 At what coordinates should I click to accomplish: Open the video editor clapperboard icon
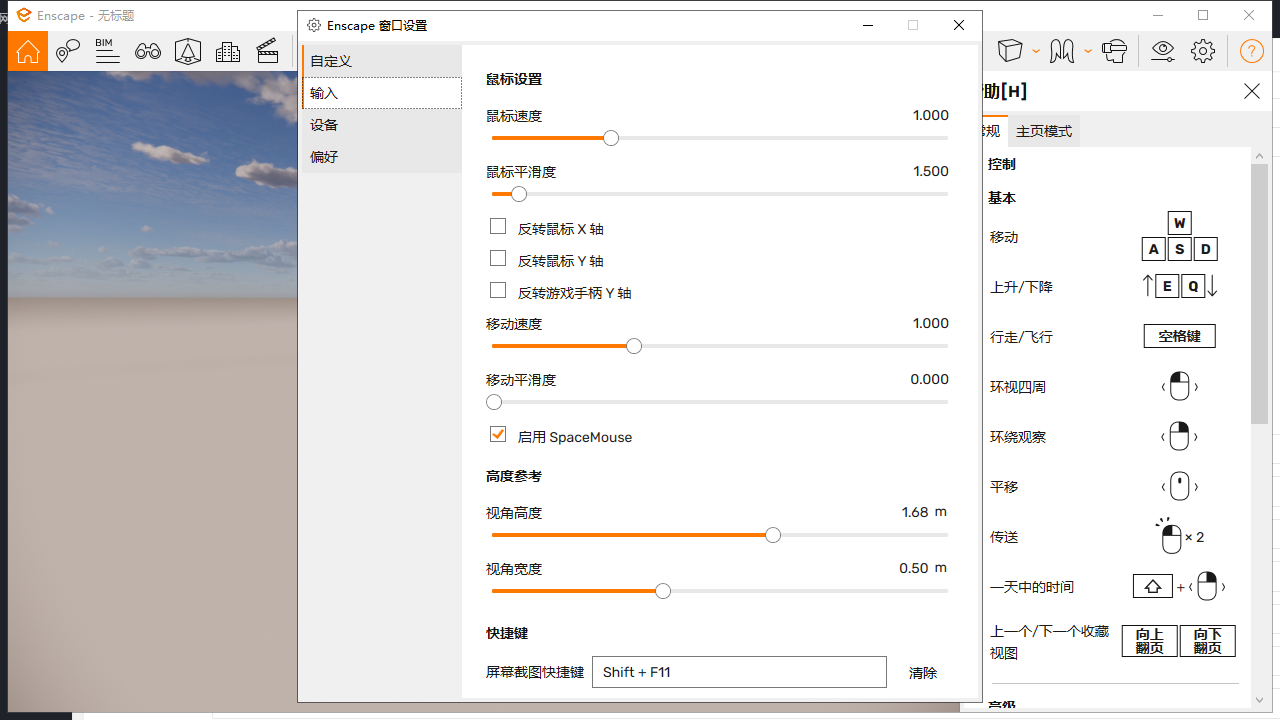267,51
